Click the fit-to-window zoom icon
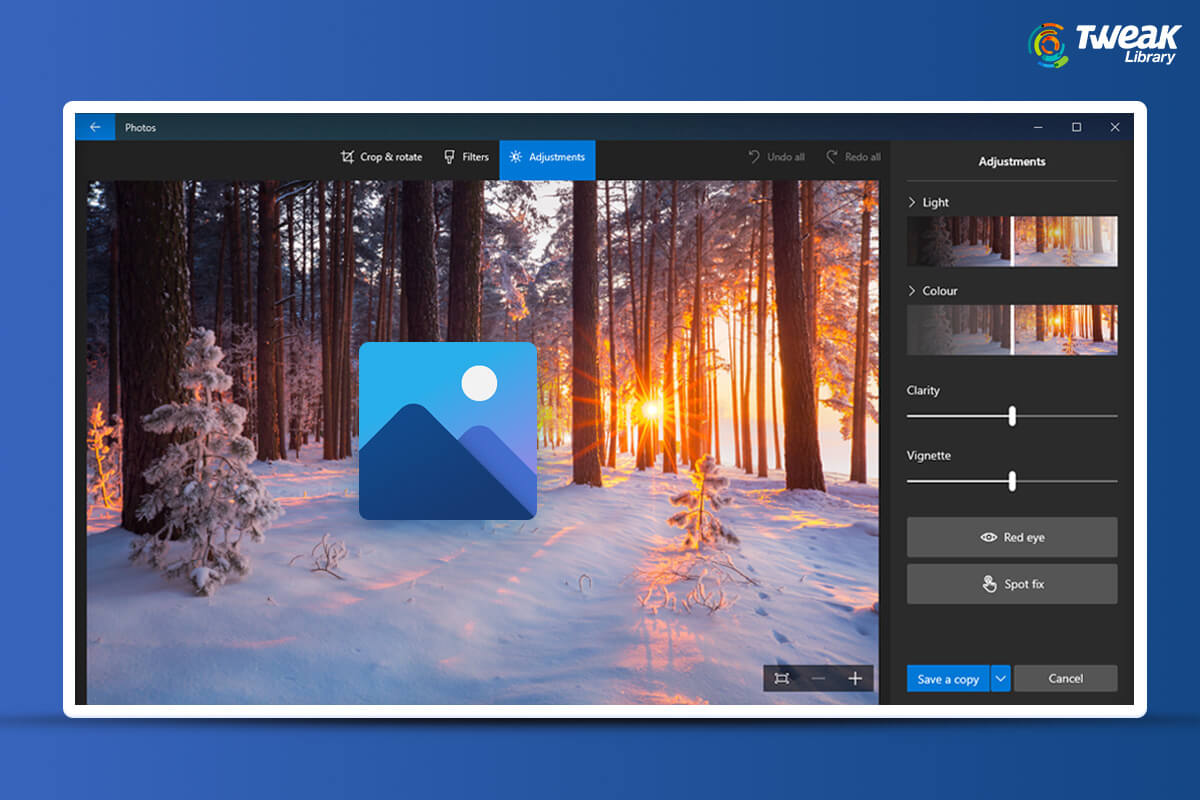The height and width of the screenshot is (800, 1200). click(782, 679)
